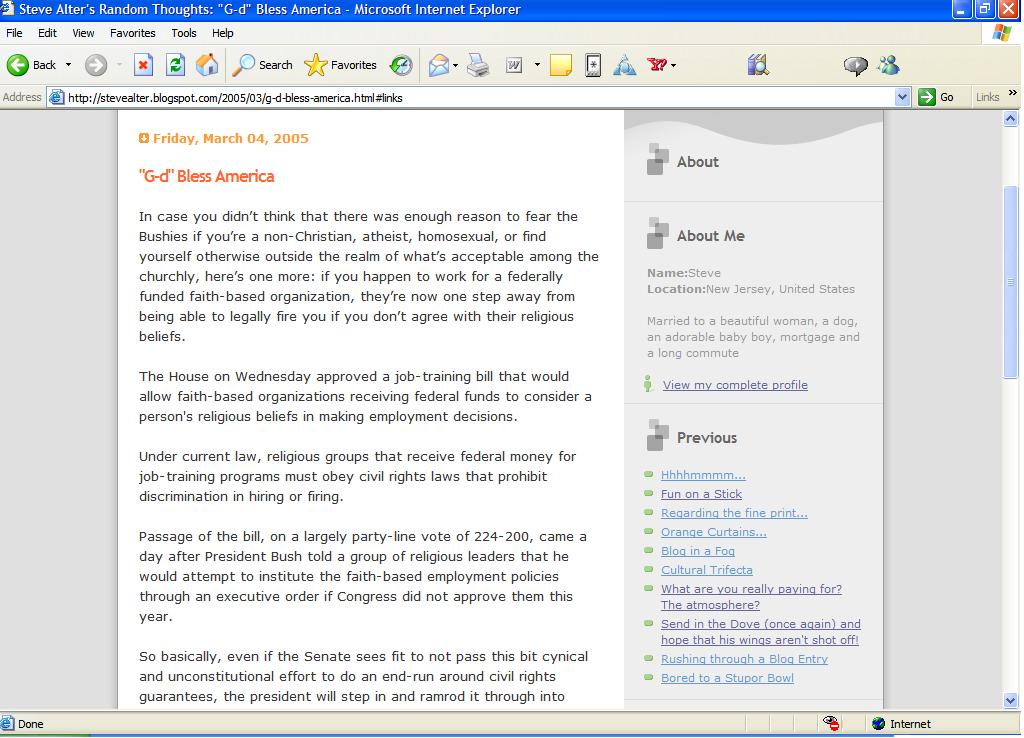This screenshot has width=1024, height=738.
Task: Click the Friday, March 04, 2005 date header
Action: point(230,138)
